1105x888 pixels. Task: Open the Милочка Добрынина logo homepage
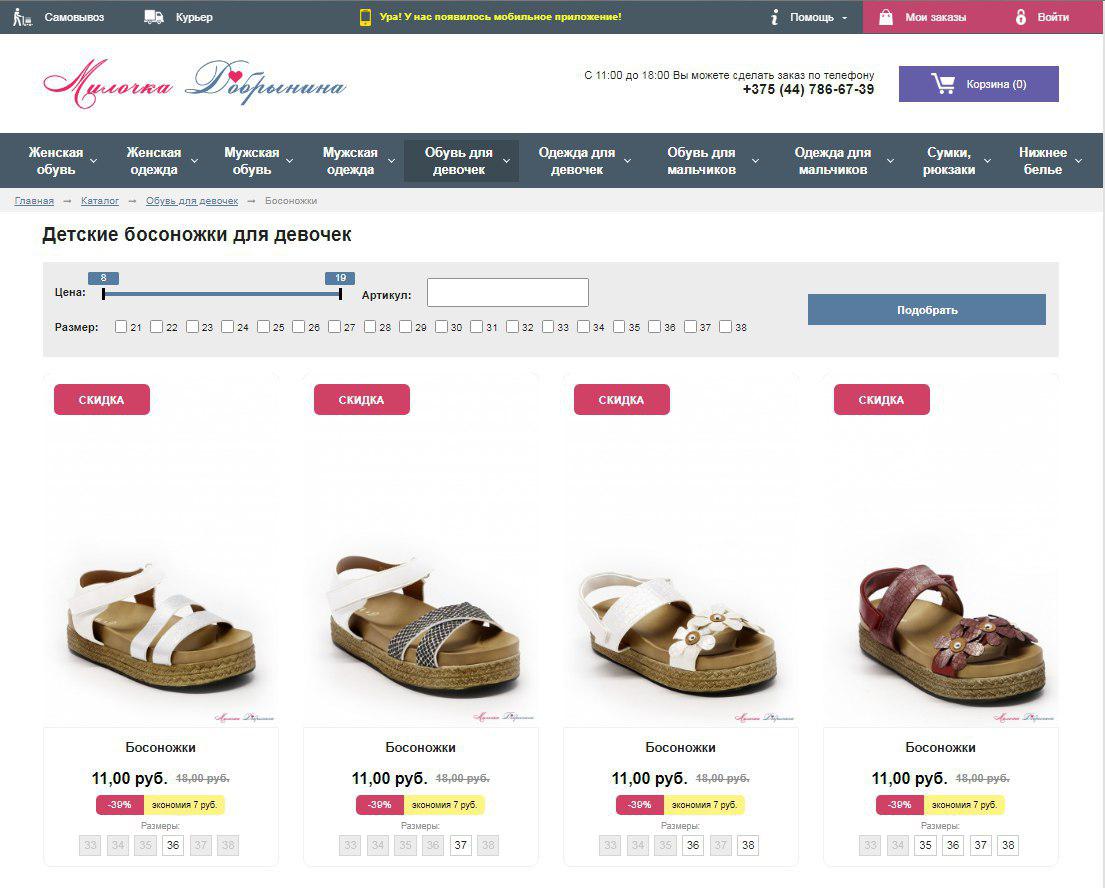(195, 83)
